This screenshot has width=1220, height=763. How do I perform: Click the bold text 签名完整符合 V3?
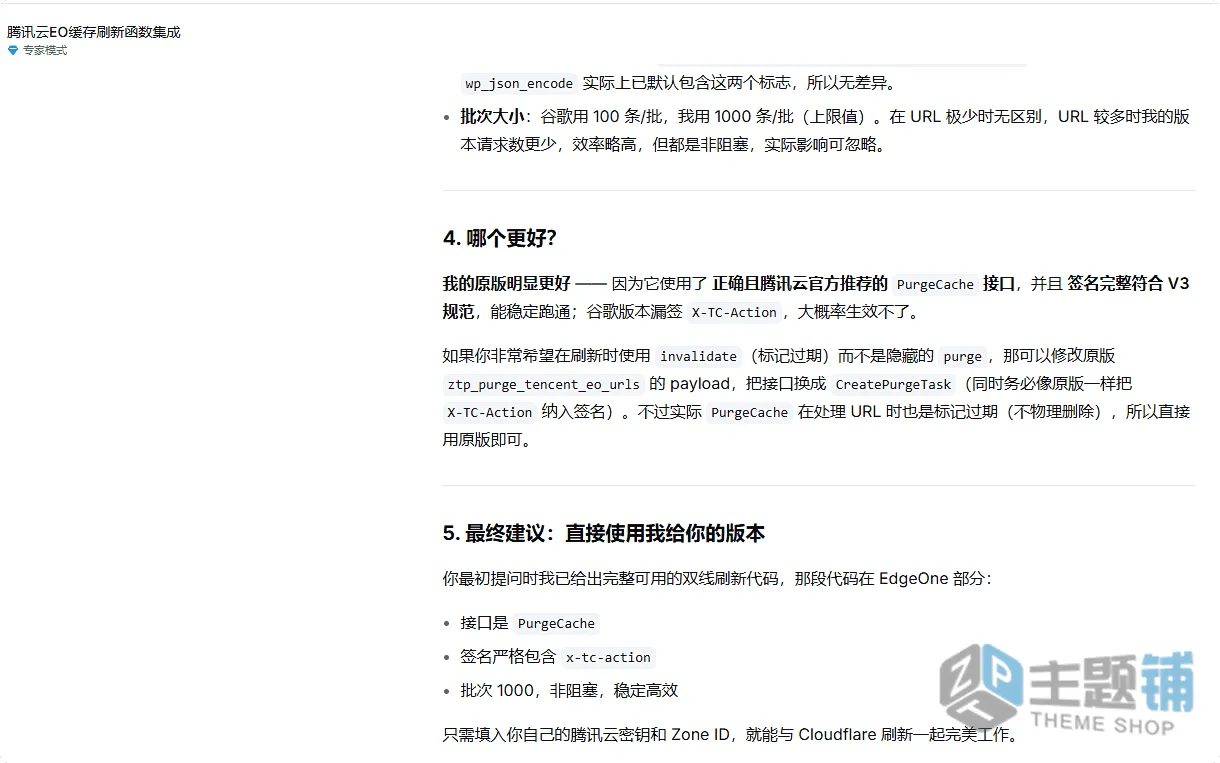pos(1128,284)
